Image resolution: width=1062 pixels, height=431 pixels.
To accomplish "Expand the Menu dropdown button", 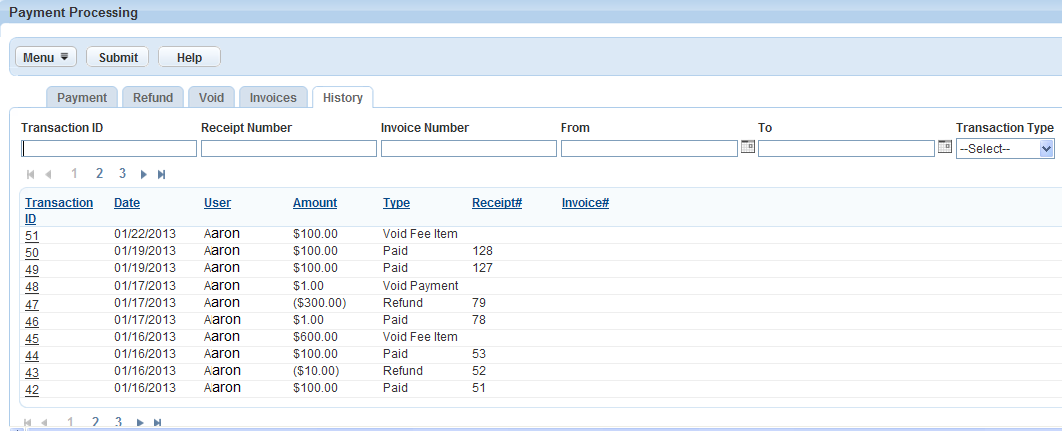I will tap(46, 57).
